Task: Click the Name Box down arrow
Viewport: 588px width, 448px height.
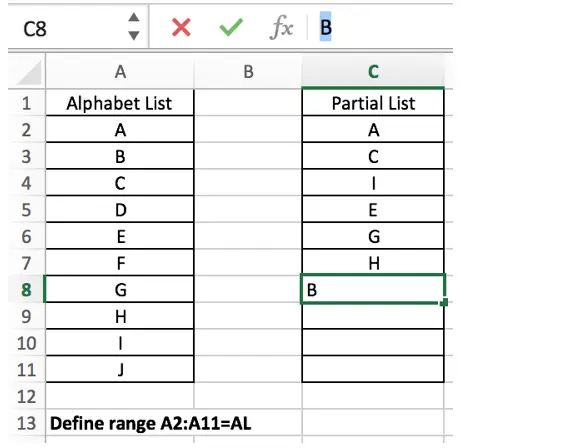Action: pos(134,36)
